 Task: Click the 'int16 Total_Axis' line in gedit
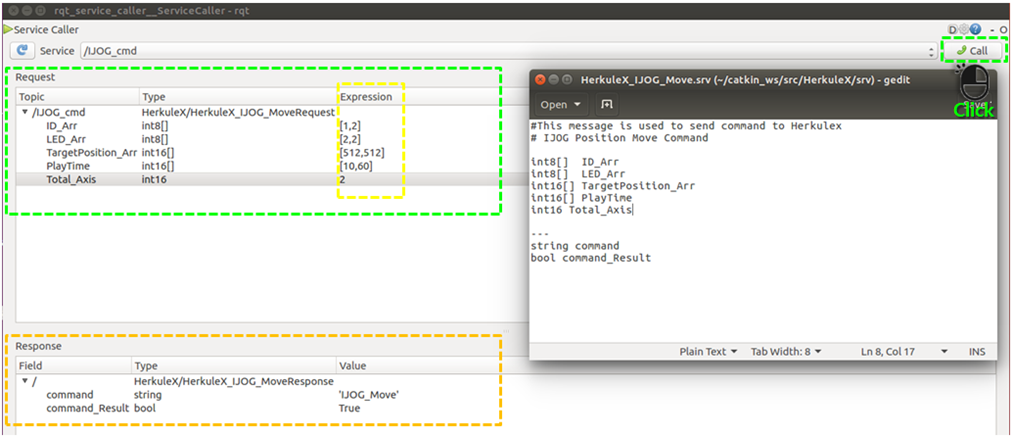[581, 210]
